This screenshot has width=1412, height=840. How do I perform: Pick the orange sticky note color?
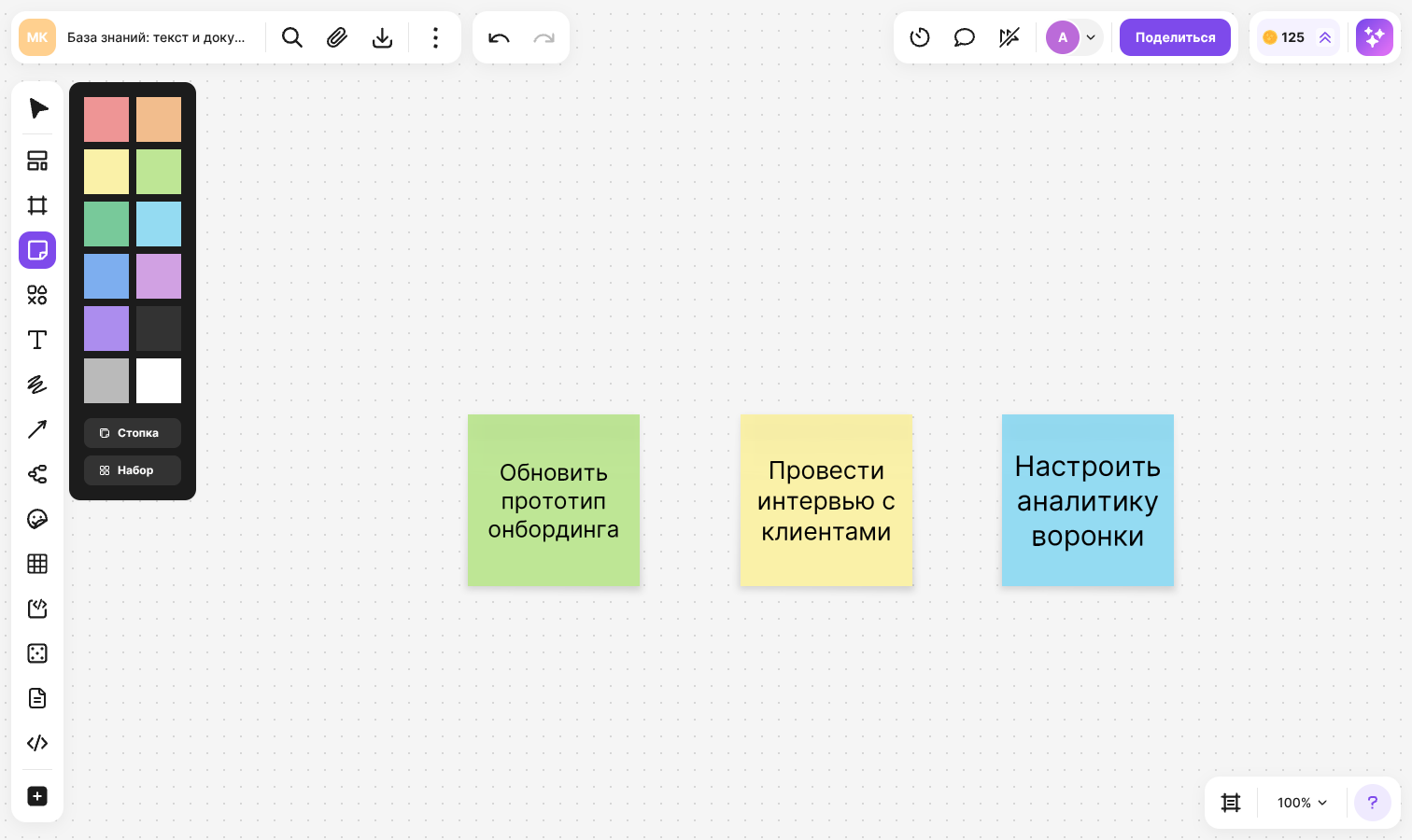coord(159,119)
